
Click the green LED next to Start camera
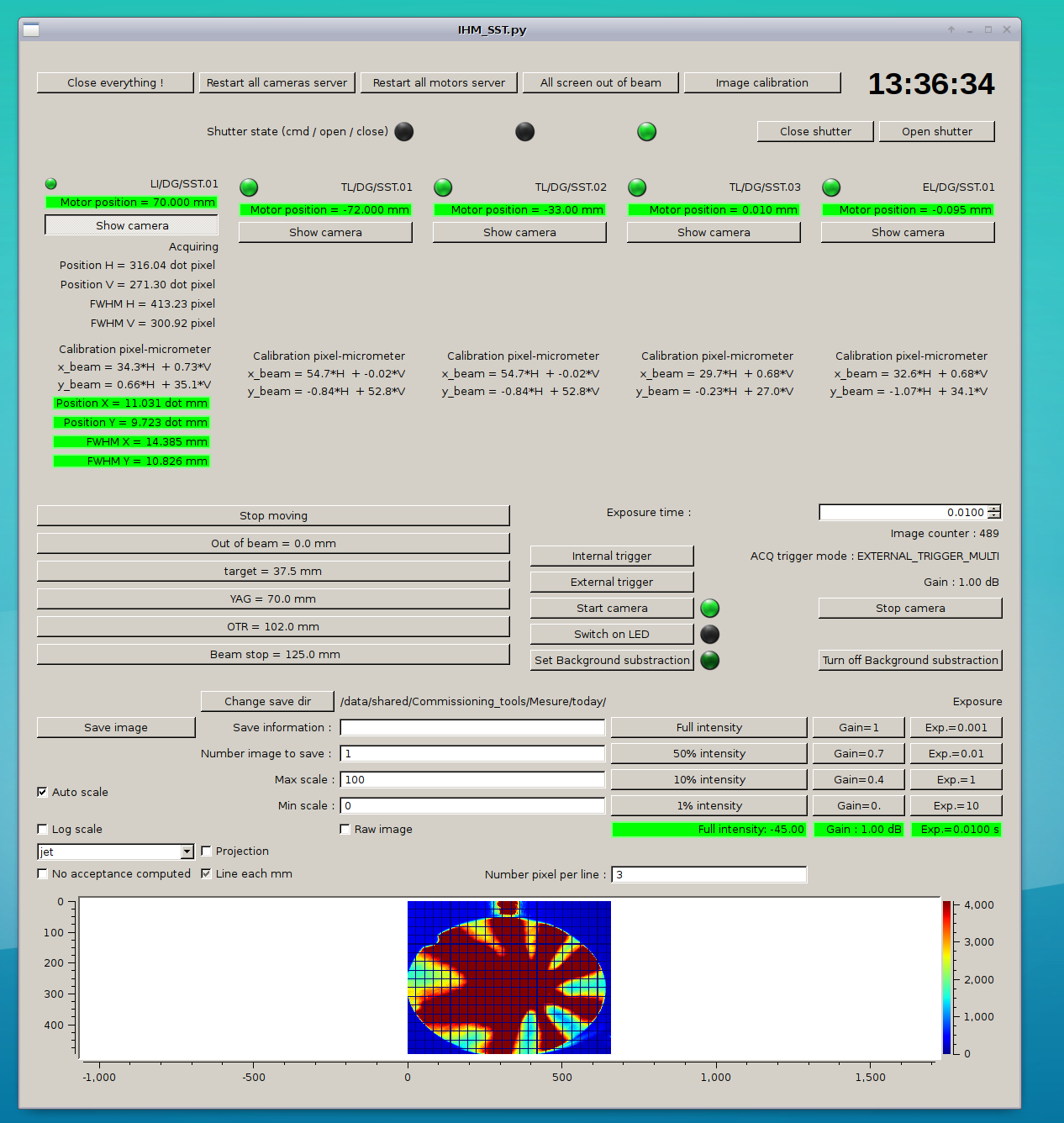[x=710, y=608]
